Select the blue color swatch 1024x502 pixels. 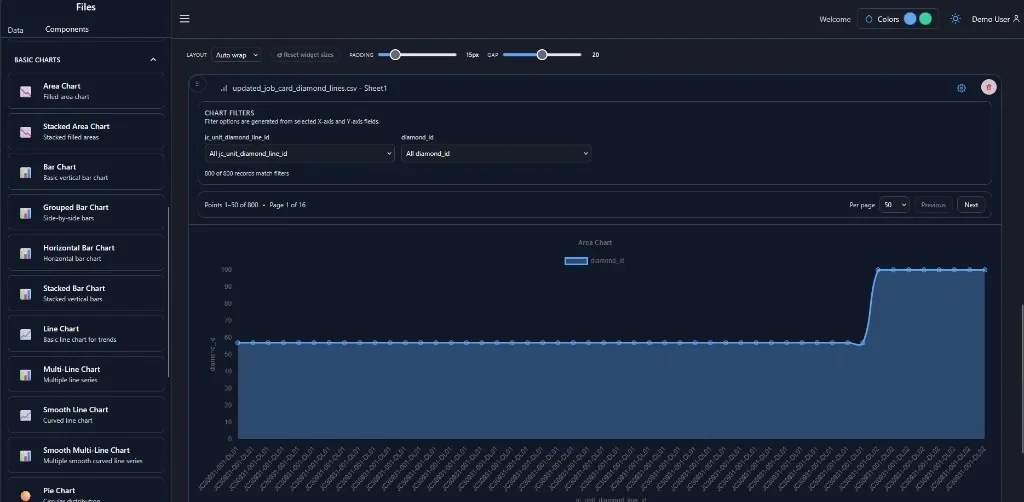[910, 19]
